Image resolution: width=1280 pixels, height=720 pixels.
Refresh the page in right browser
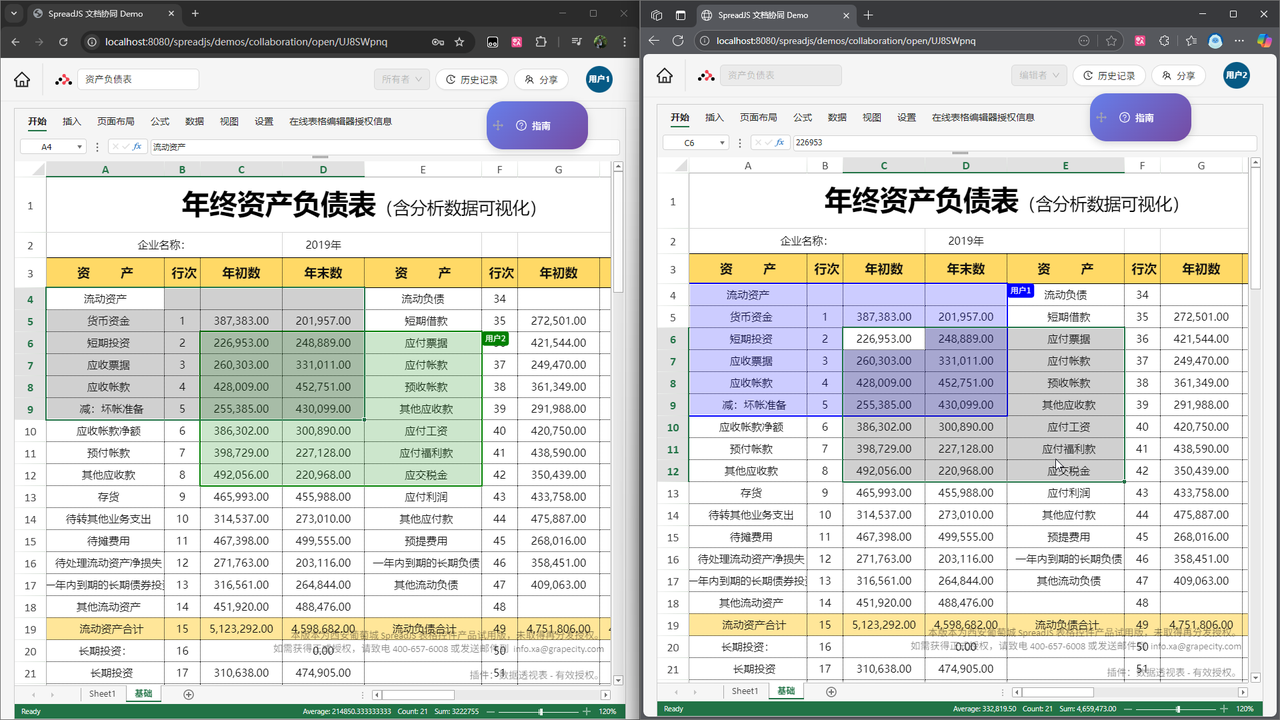click(678, 41)
